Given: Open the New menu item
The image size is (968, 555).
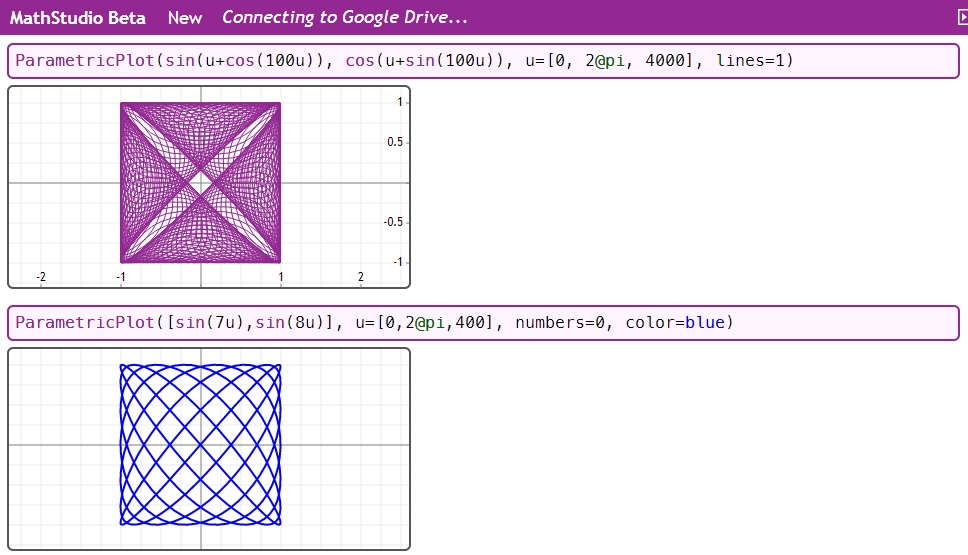Looking at the screenshot, I should click(x=185, y=18).
